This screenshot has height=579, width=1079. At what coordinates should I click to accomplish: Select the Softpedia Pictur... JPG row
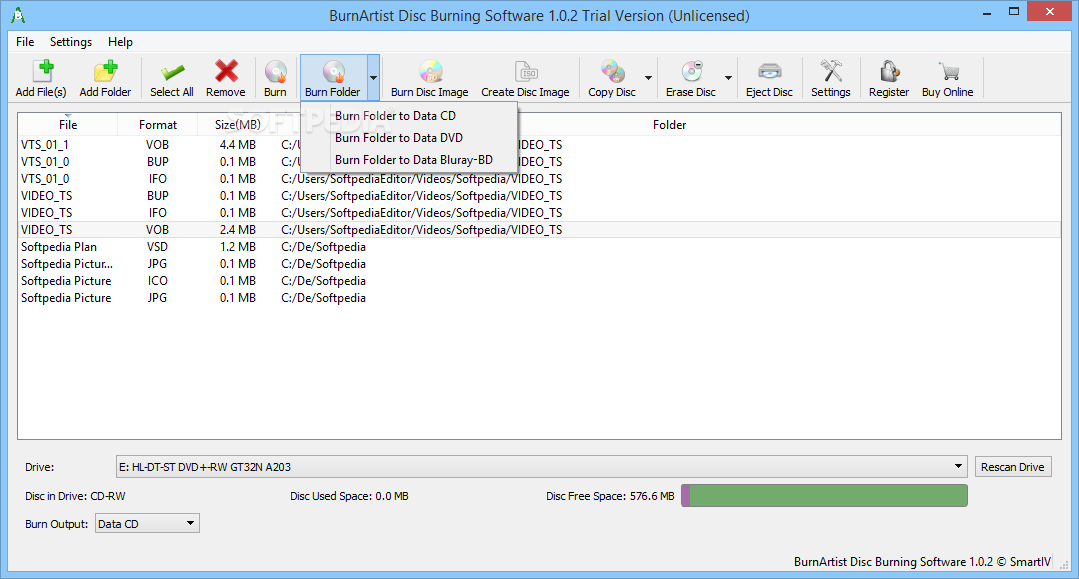click(540, 264)
